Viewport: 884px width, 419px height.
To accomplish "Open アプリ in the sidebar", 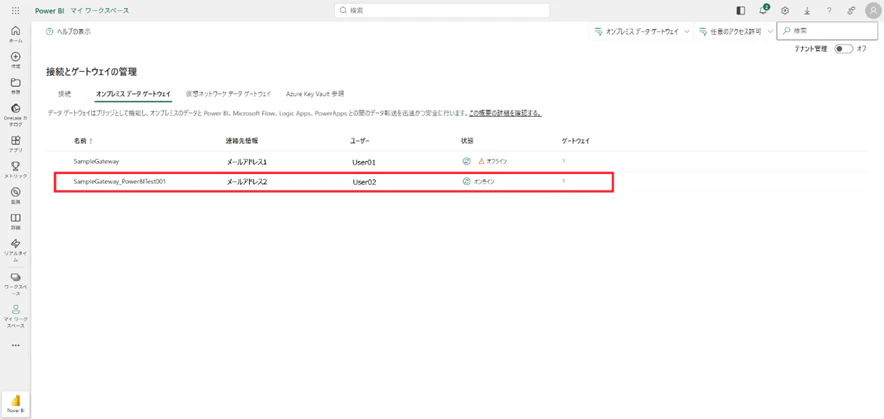I will tap(16, 144).
